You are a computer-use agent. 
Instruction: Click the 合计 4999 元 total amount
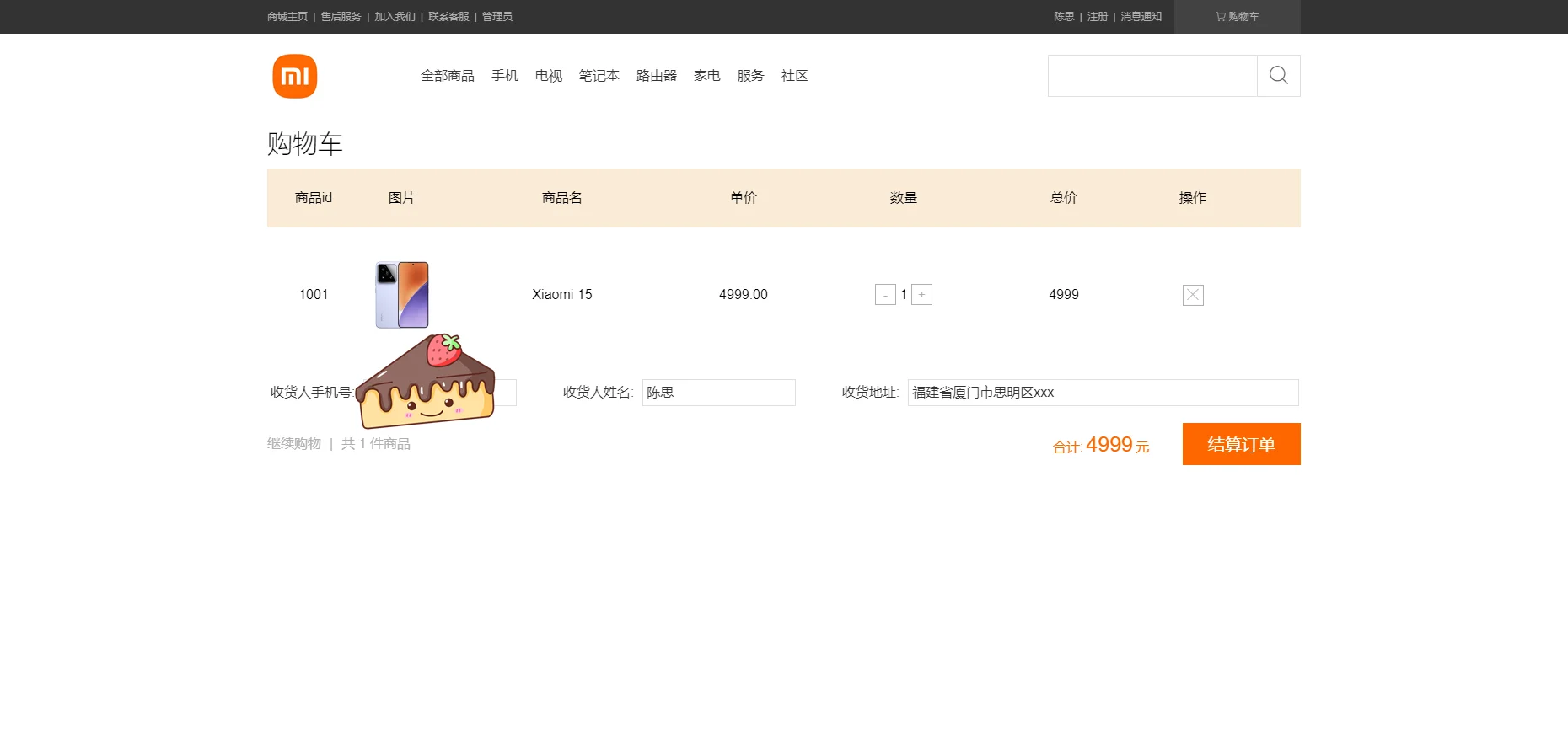coord(1101,445)
